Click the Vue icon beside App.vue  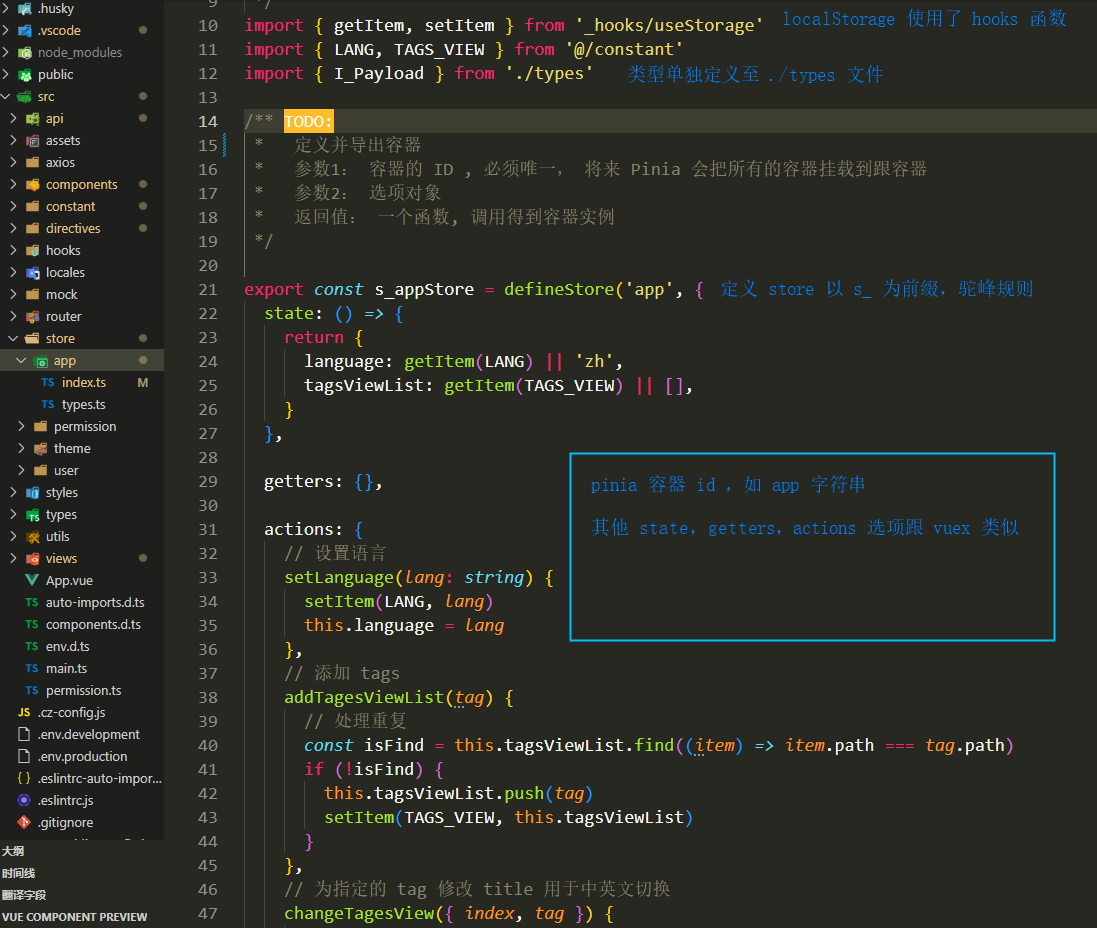32,580
